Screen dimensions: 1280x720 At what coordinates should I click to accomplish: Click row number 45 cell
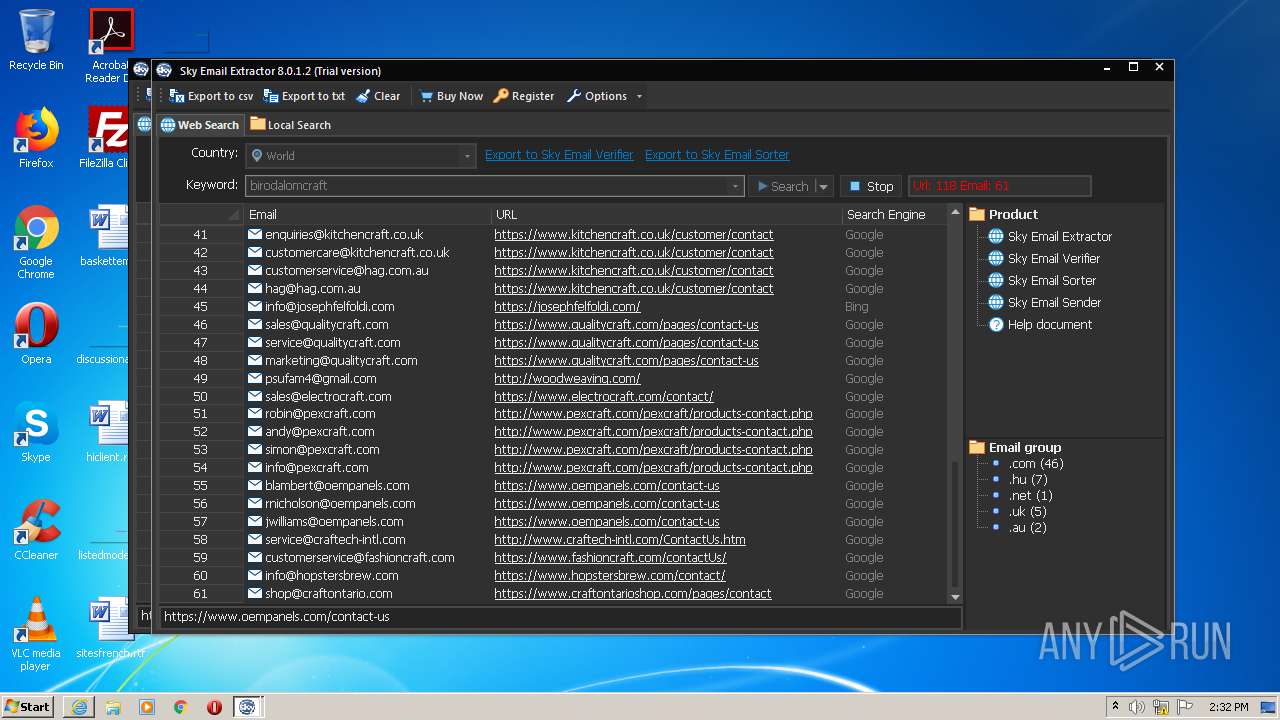(201, 307)
